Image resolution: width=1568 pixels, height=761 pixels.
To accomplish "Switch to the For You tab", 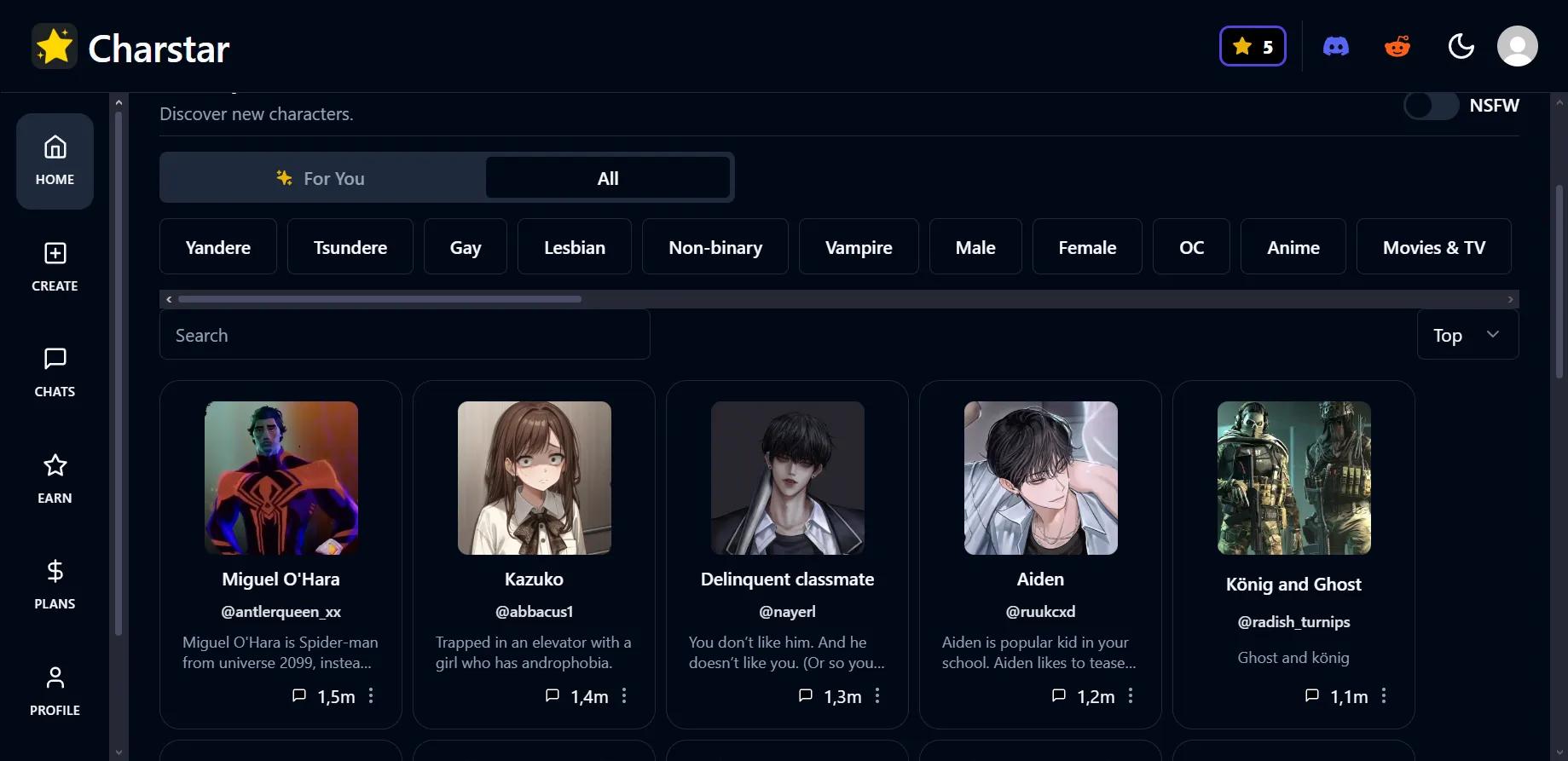I will click(x=322, y=178).
